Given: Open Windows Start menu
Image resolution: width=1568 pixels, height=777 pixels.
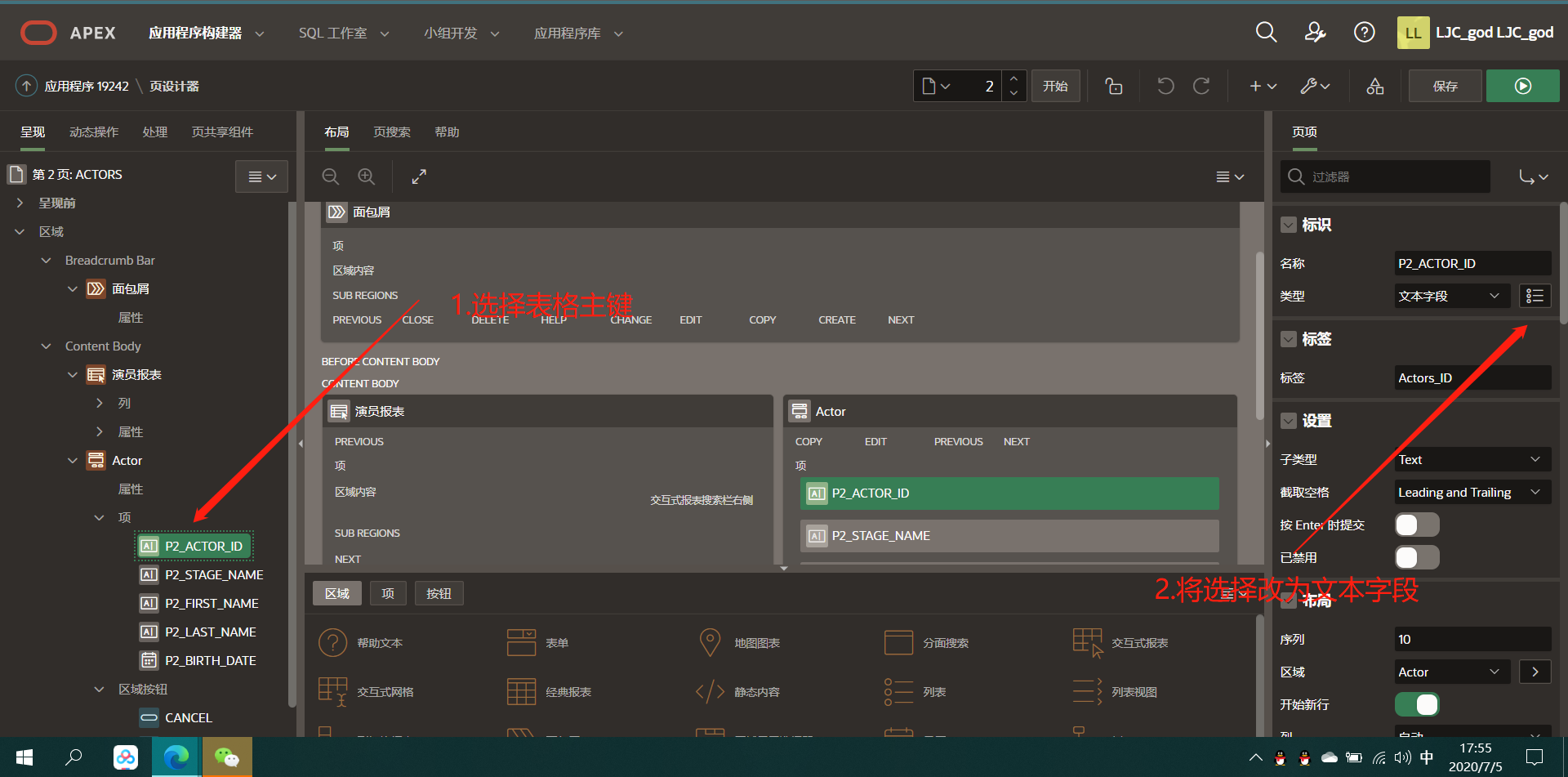Looking at the screenshot, I should point(24,757).
